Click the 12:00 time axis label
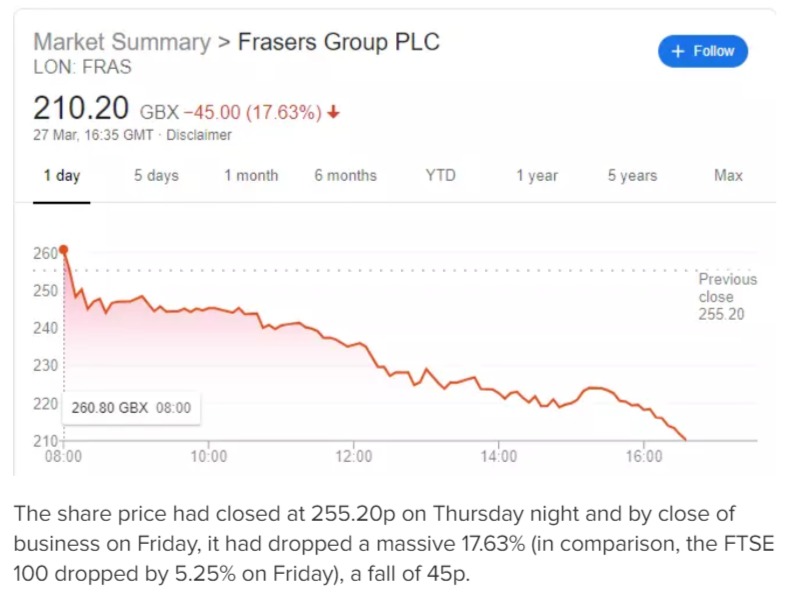The height and width of the screenshot is (597, 803). click(354, 456)
